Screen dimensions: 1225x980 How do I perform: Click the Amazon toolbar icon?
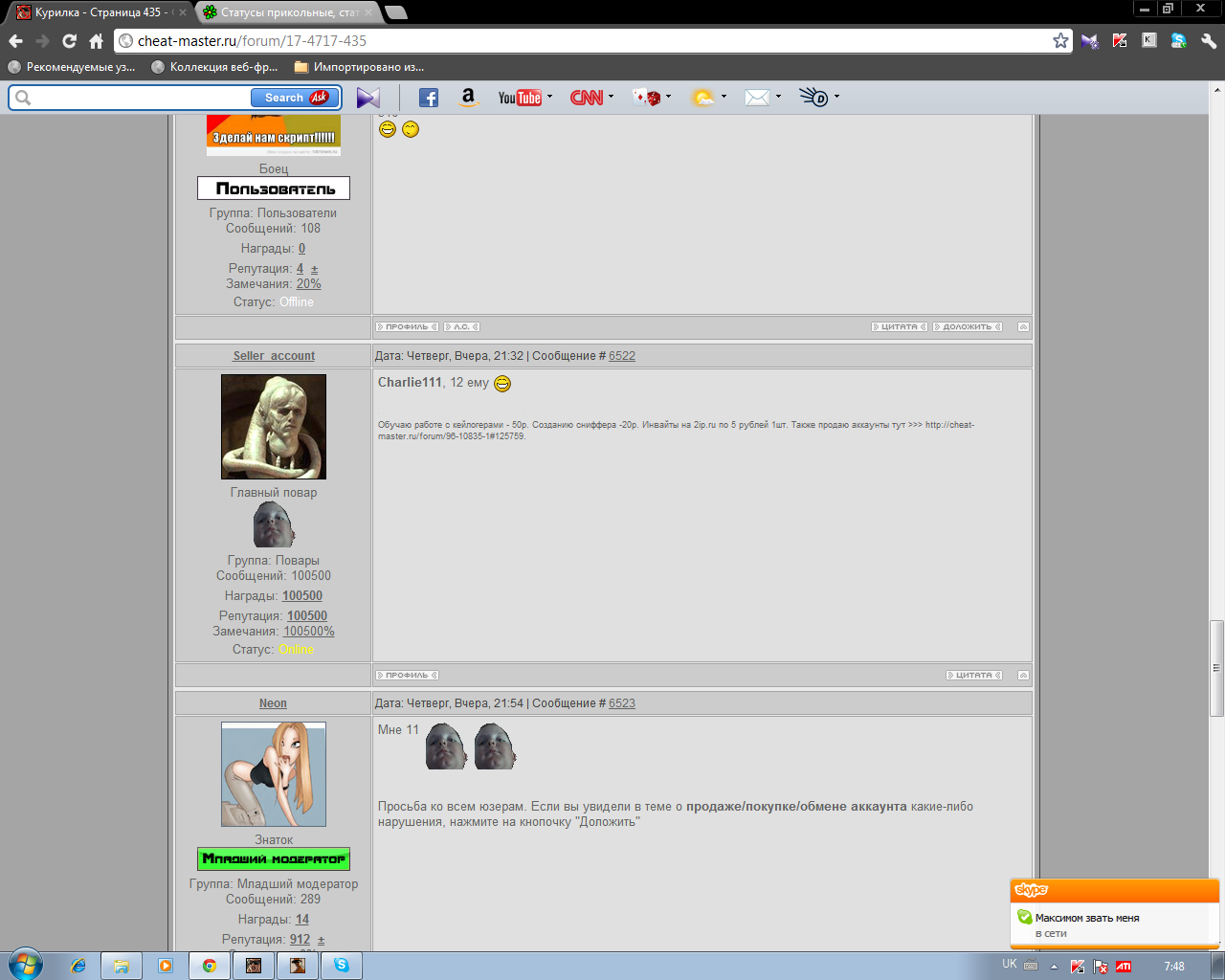pos(468,98)
